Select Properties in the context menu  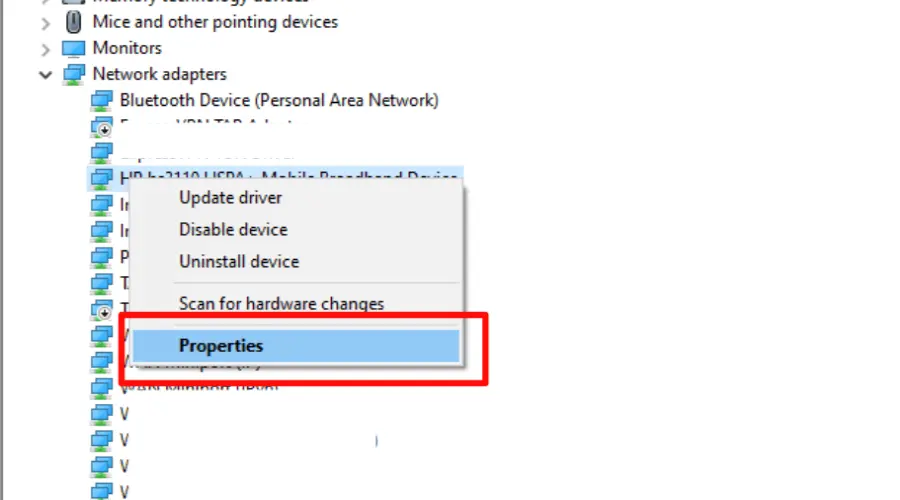296,346
